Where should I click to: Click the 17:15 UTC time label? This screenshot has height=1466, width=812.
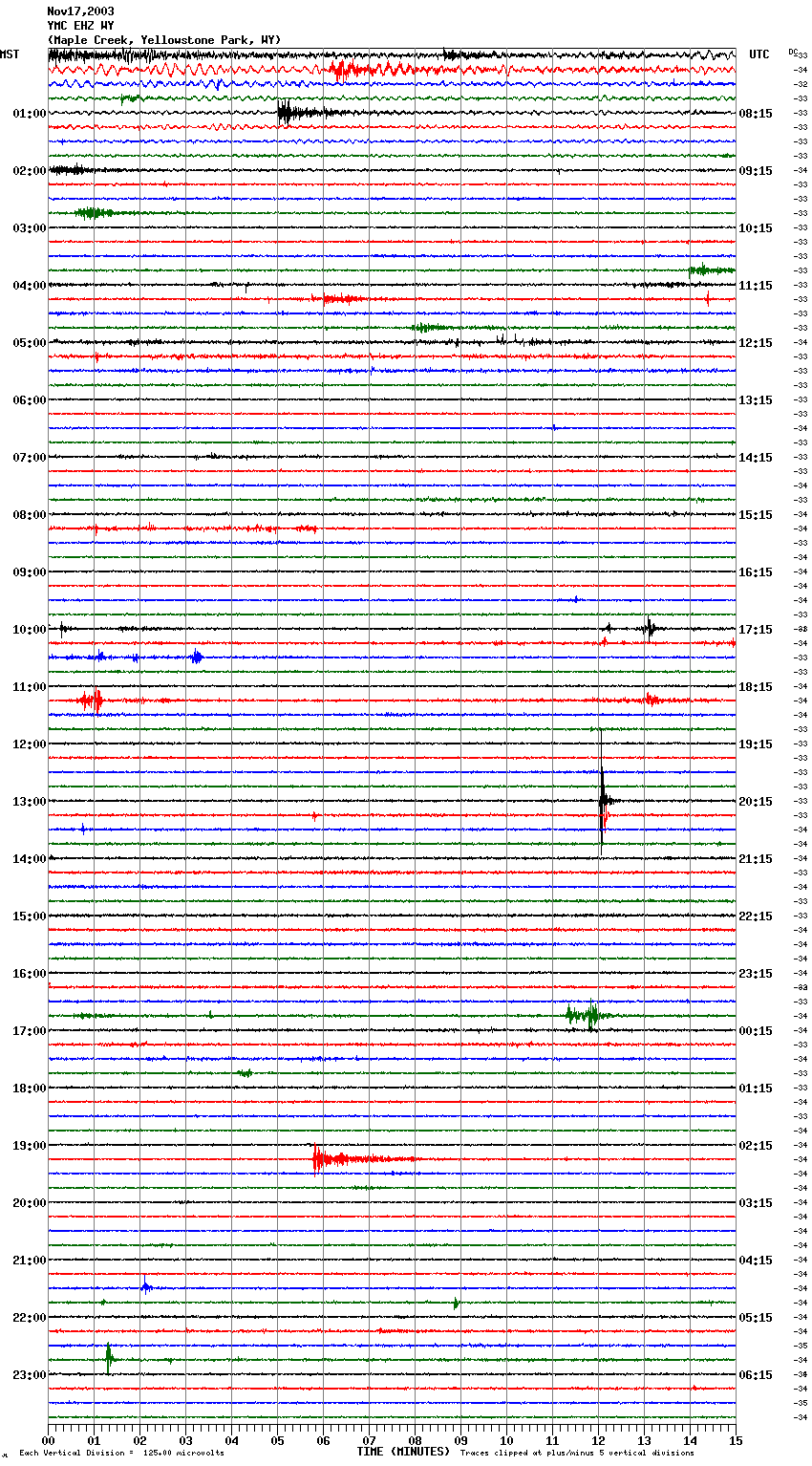[x=756, y=630]
